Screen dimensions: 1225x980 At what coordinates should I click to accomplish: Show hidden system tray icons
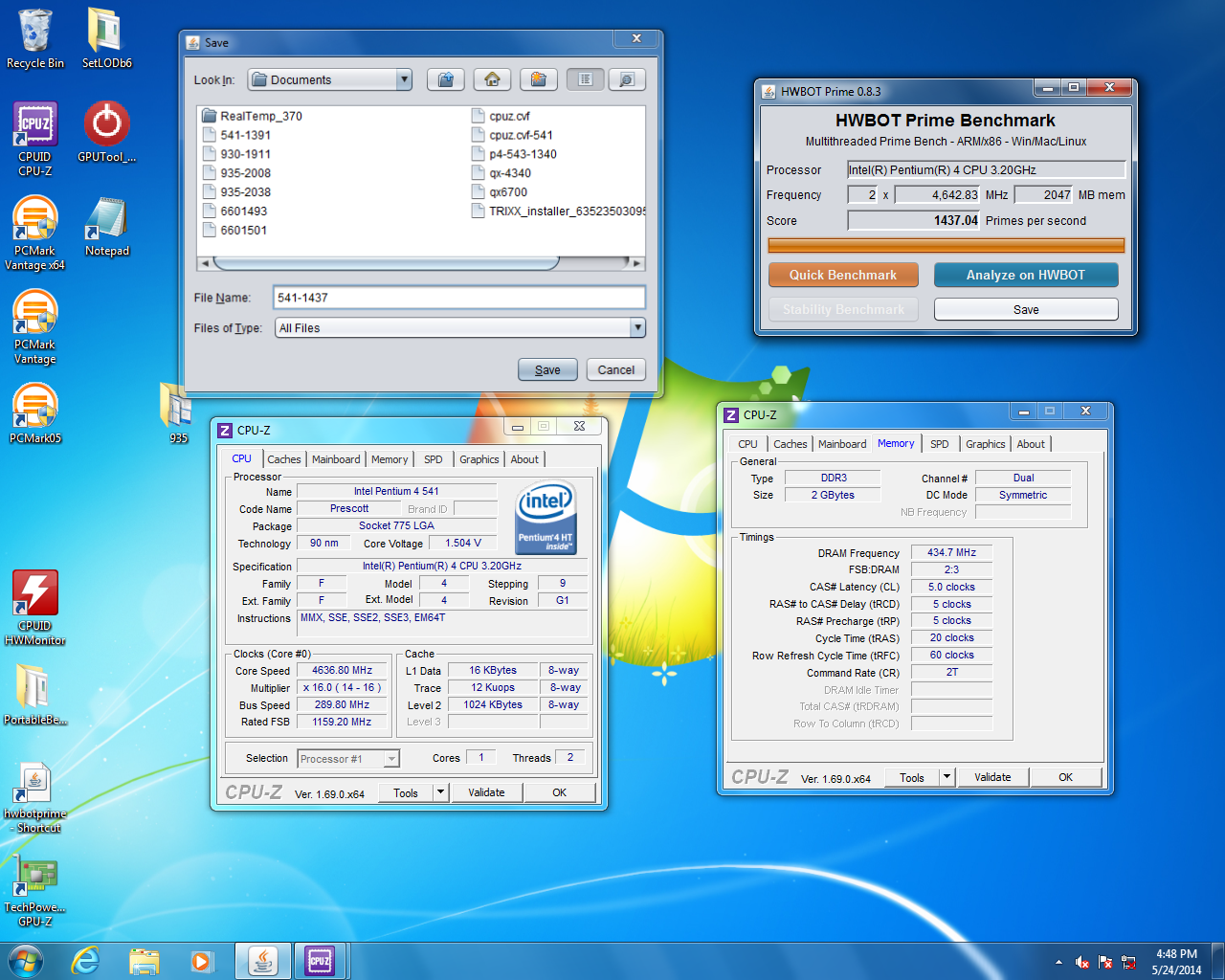click(1058, 962)
